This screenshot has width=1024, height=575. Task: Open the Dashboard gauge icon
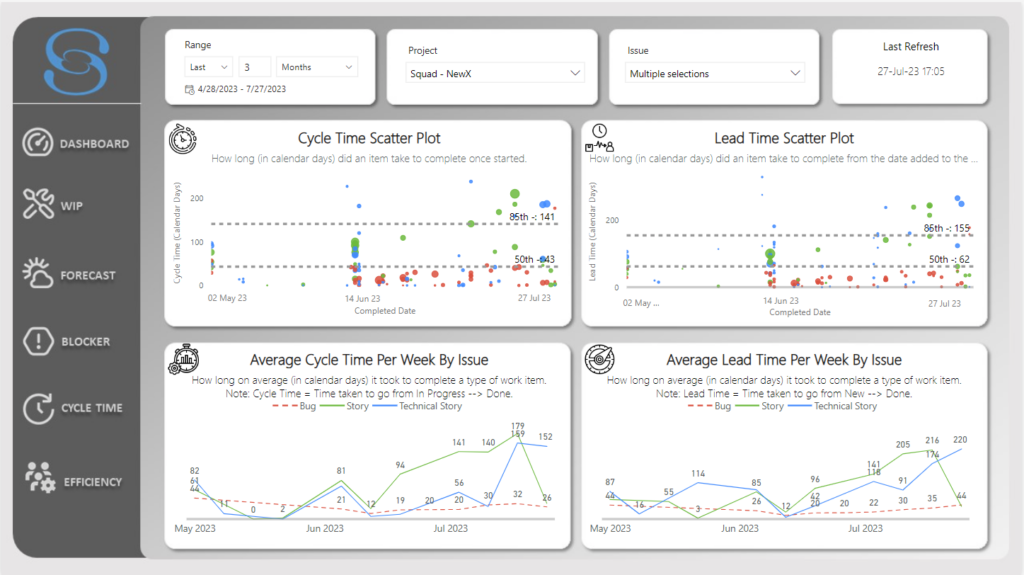click(37, 142)
